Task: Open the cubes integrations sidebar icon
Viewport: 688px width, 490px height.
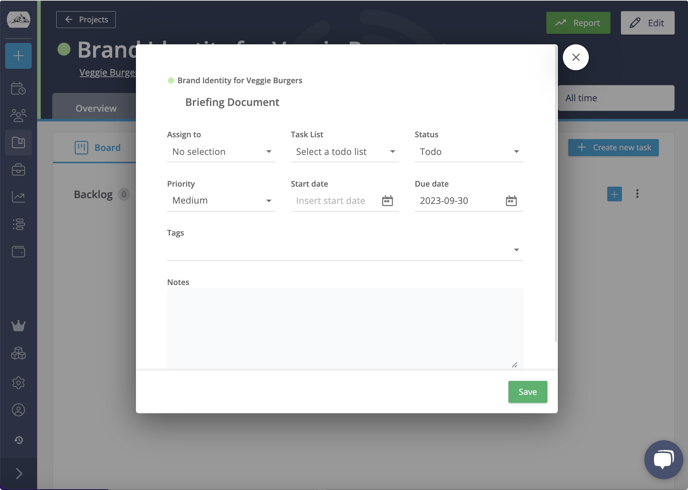Action: [x=18, y=353]
